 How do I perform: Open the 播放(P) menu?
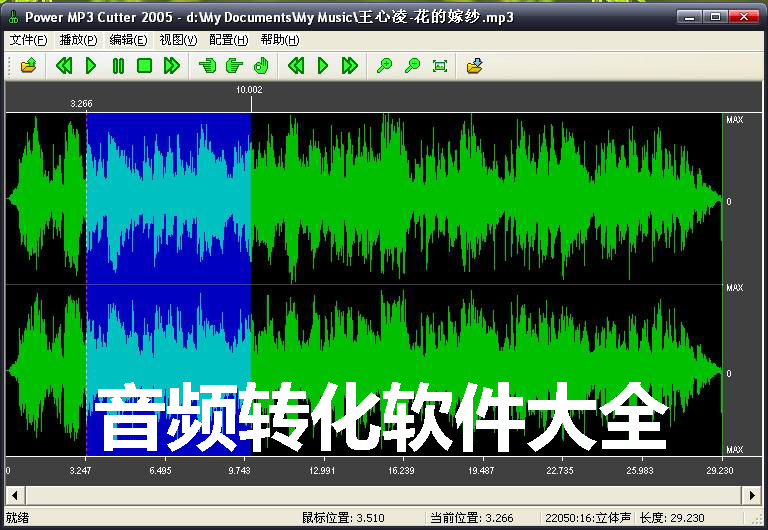pyautogui.click(x=78, y=40)
